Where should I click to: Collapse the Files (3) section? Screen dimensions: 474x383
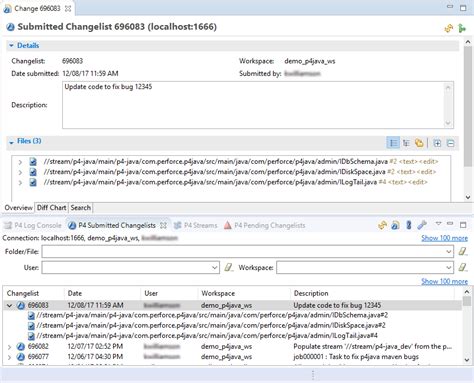pyautogui.click(x=11, y=142)
